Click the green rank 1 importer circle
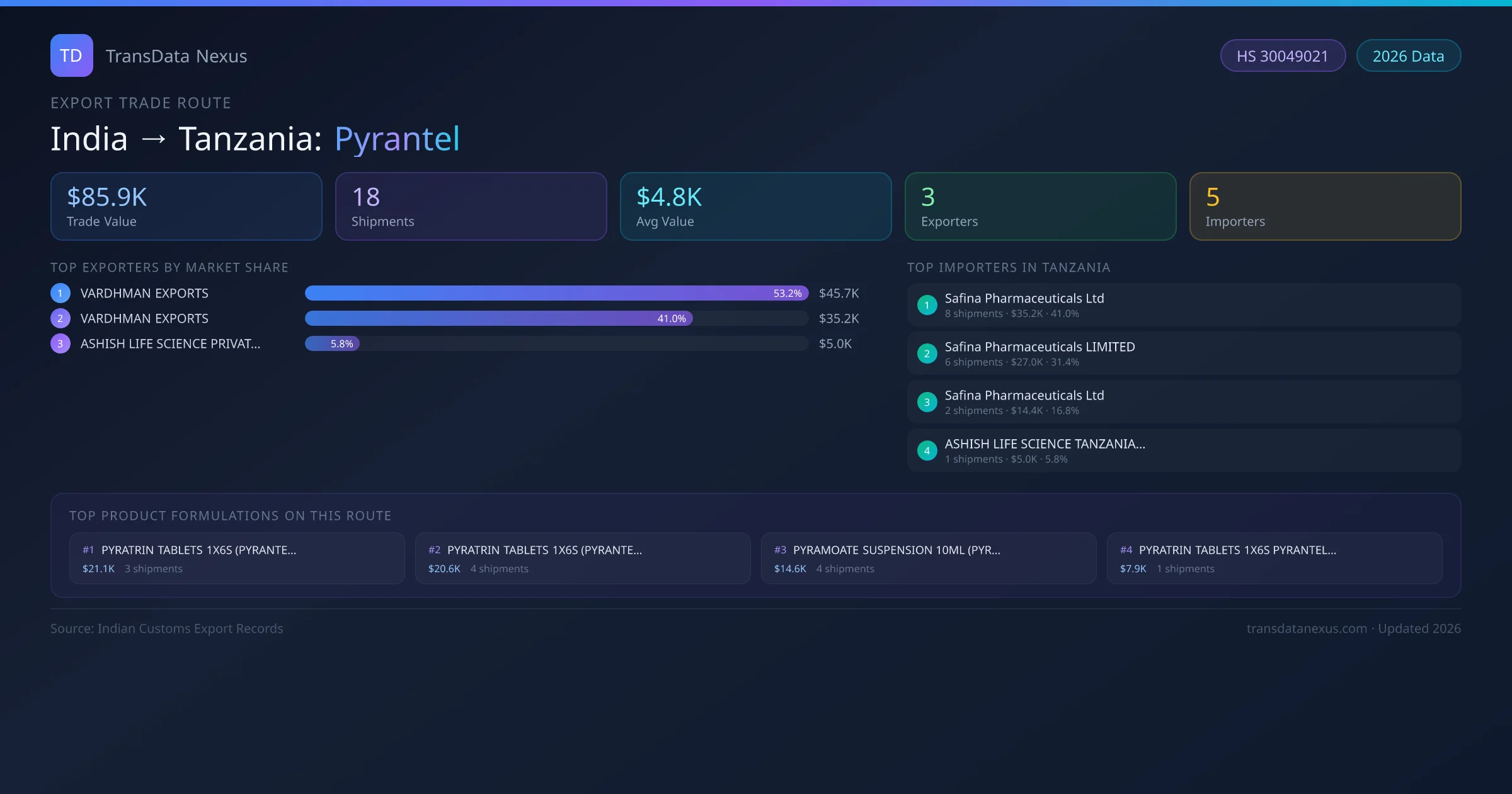This screenshot has width=1512, height=794. pos(927,305)
